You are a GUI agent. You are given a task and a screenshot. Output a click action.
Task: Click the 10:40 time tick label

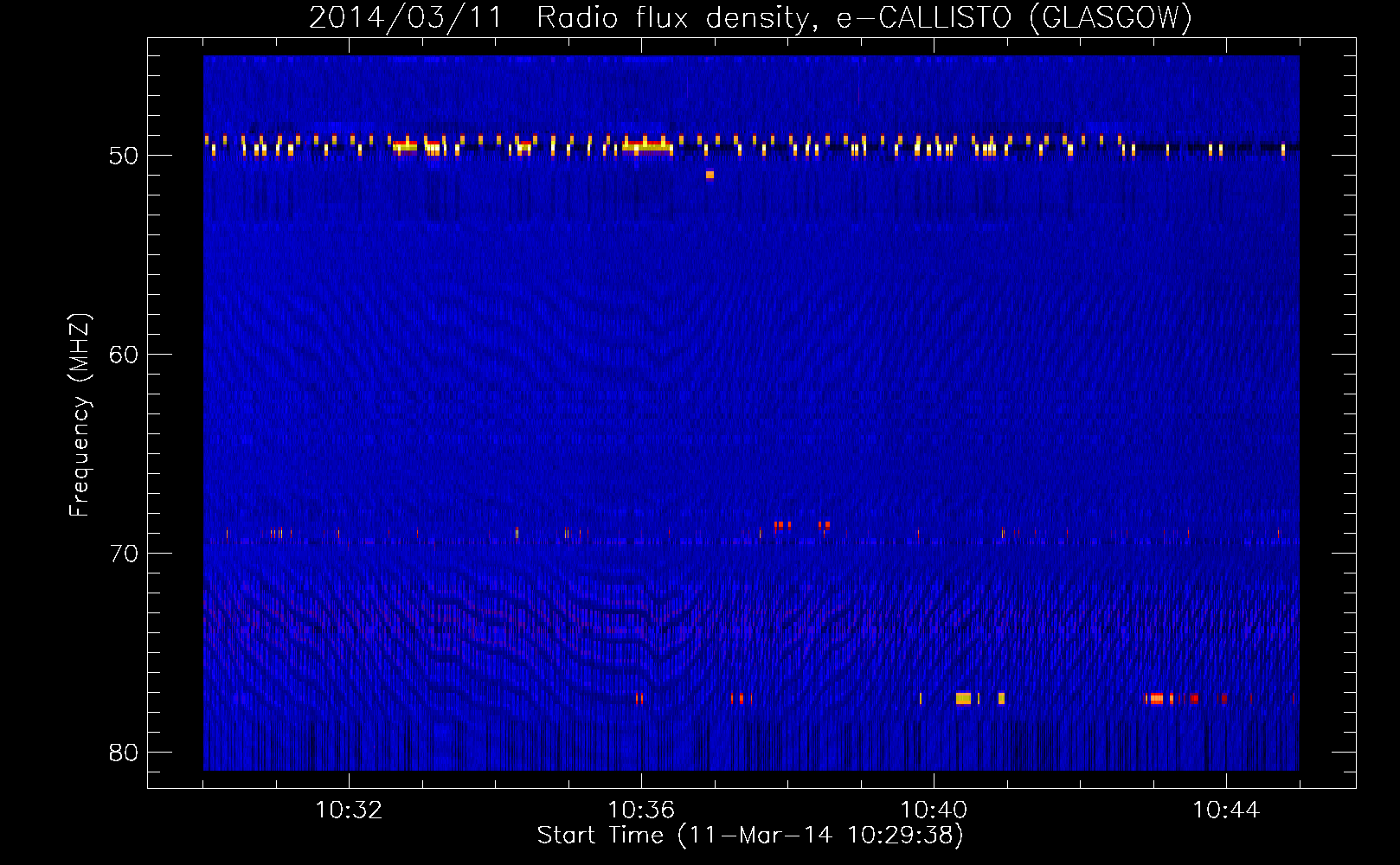tap(934, 811)
